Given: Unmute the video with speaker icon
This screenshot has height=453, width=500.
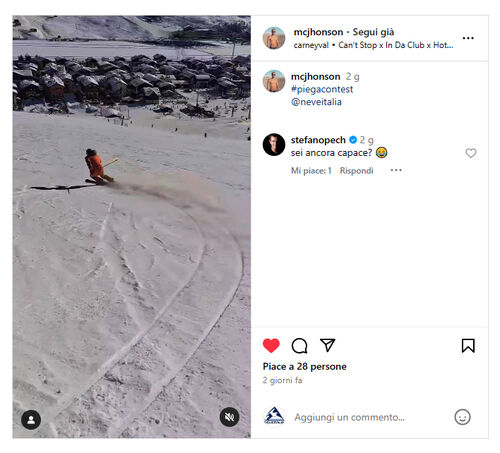Looking at the screenshot, I should click(x=229, y=417).
